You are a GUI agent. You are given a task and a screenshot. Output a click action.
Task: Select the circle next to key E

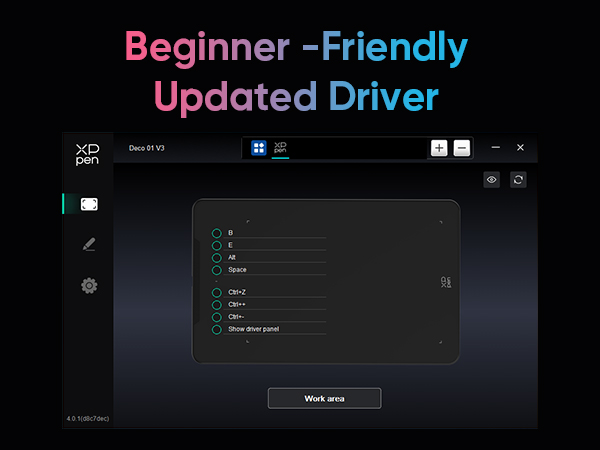(x=216, y=245)
